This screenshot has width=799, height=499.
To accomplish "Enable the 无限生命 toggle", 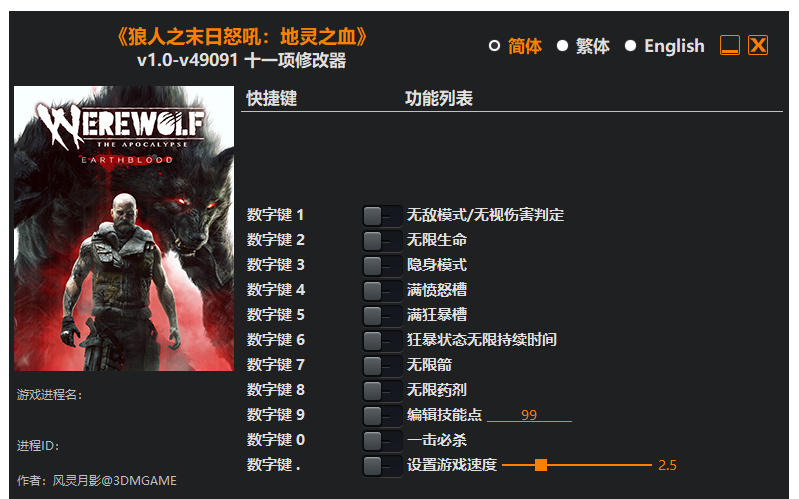I will pos(382,241).
